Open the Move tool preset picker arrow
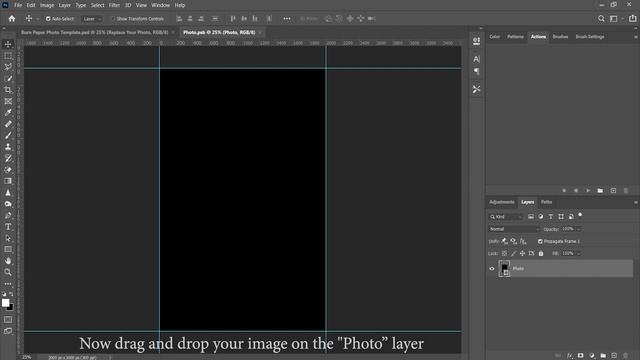Viewport: 640px width, 360px height. click(38, 19)
